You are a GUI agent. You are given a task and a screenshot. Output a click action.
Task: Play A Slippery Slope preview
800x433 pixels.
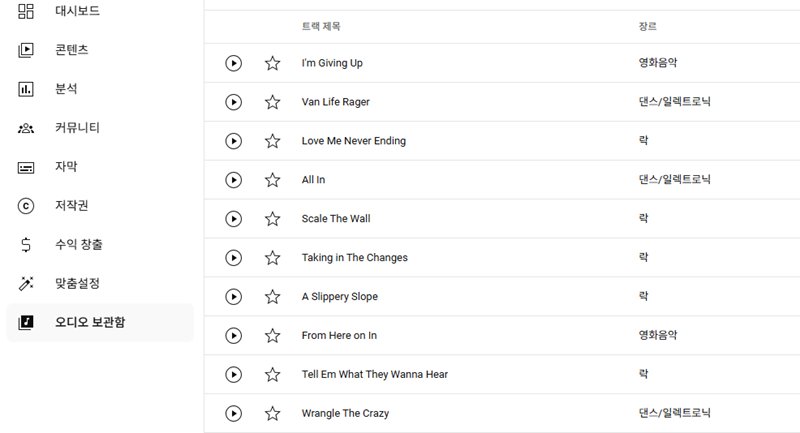point(234,297)
